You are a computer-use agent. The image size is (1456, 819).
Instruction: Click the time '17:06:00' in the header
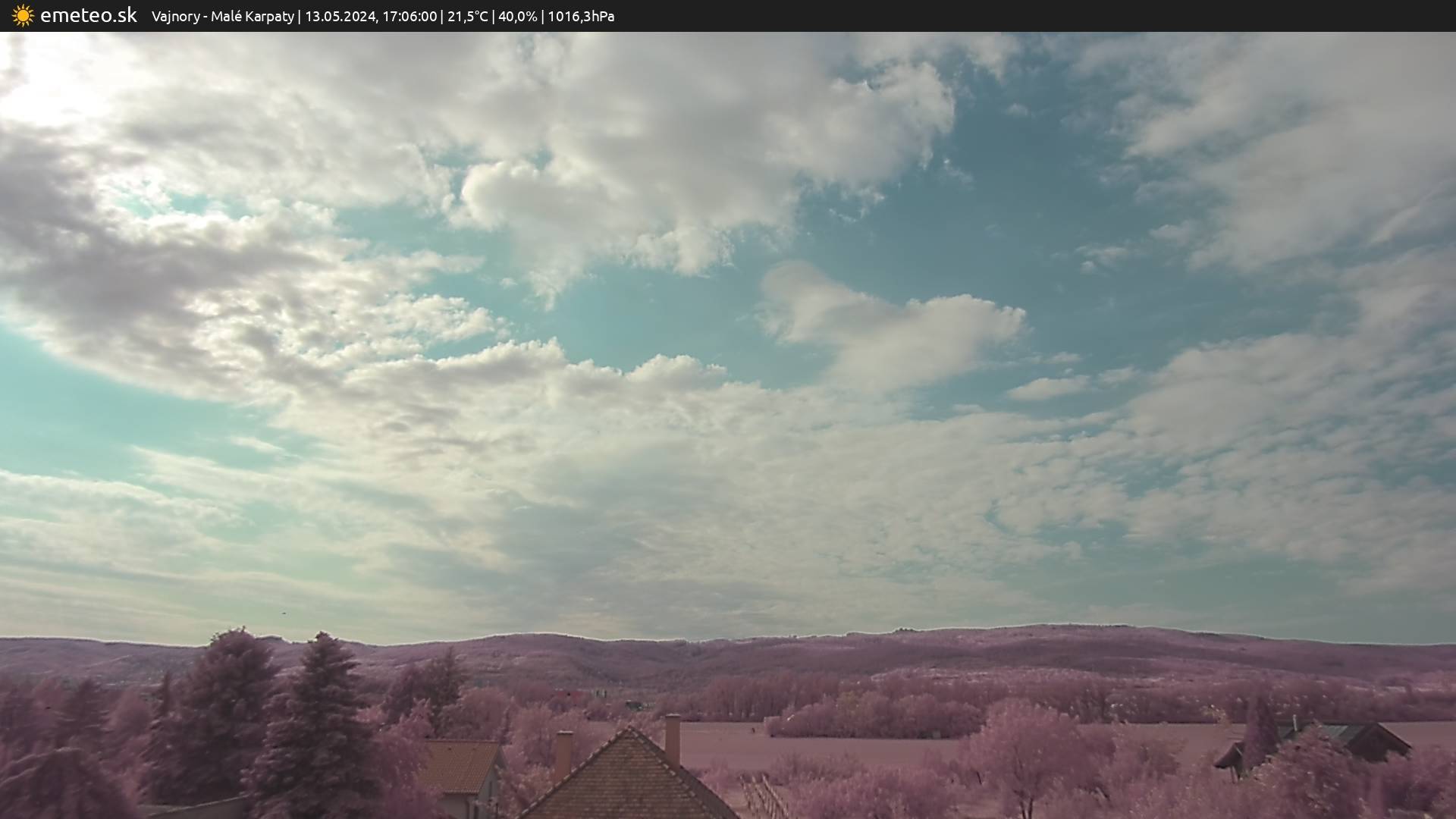409,16
